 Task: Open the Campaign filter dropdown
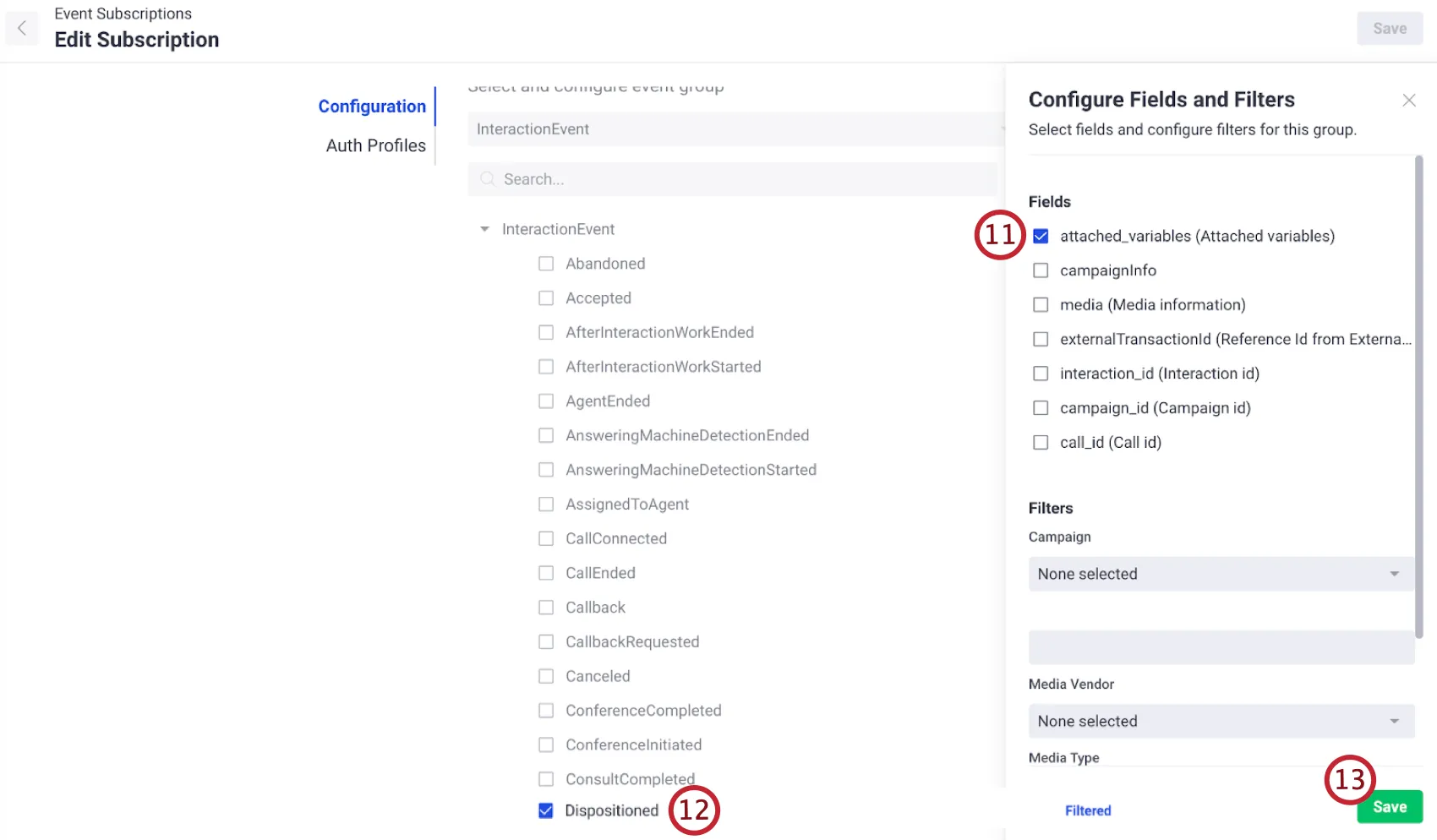point(1221,574)
